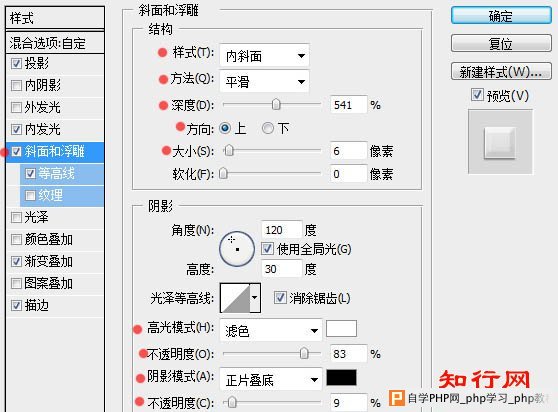Image resolution: width=558 pixels, height=412 pixels.
Task: Open the 样式 style dropdown showing 内斜面
Action: point(264,56)
